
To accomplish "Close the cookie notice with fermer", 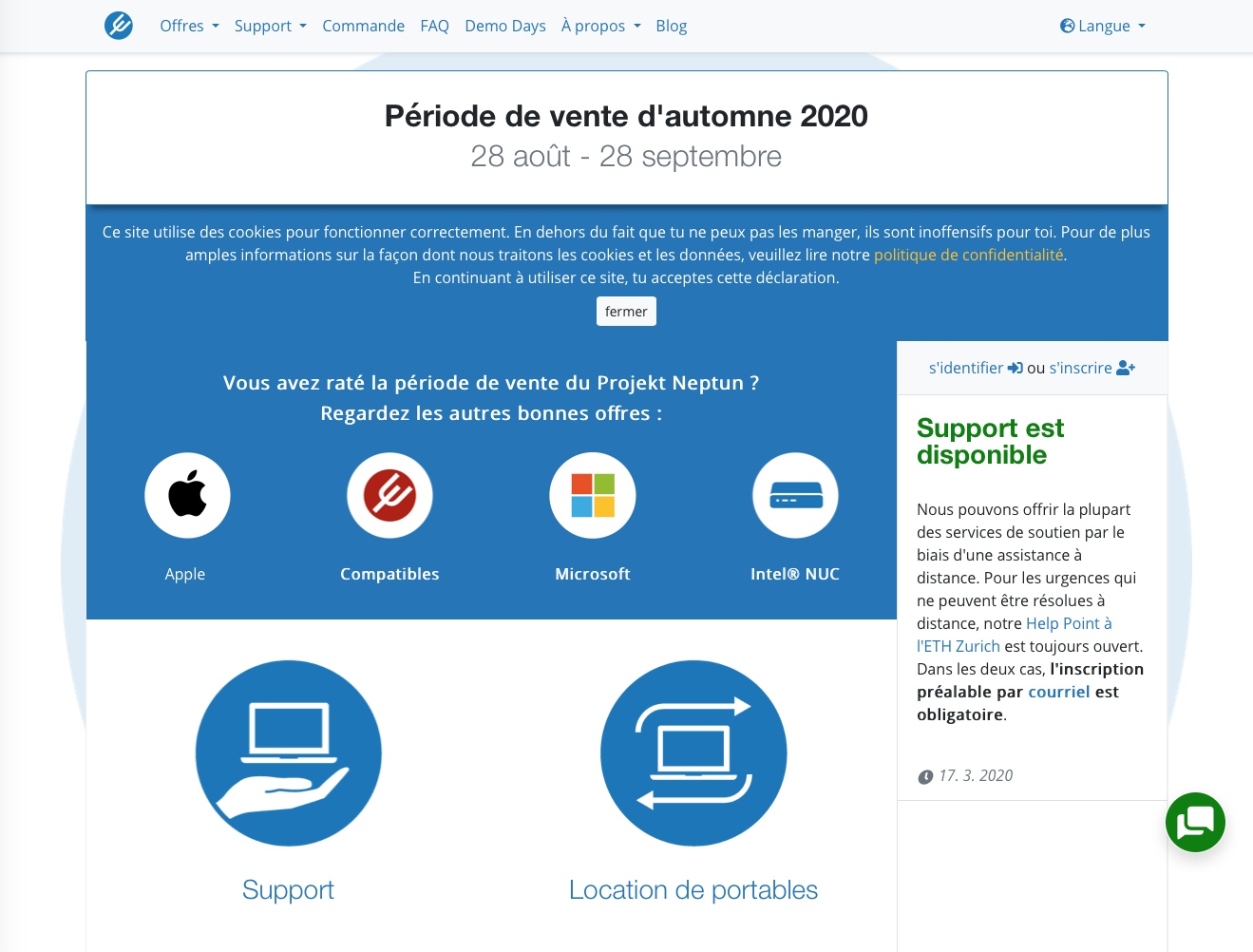I will pos(626,312).
